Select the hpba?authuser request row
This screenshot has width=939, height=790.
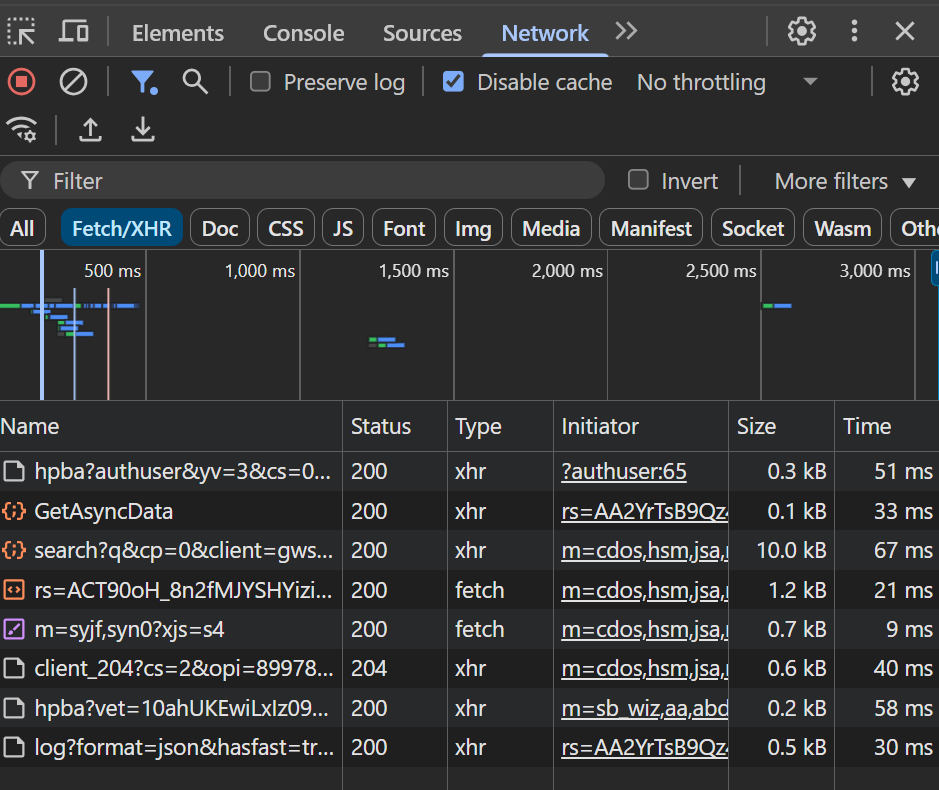pyautogui.click(x=470, y=471)
